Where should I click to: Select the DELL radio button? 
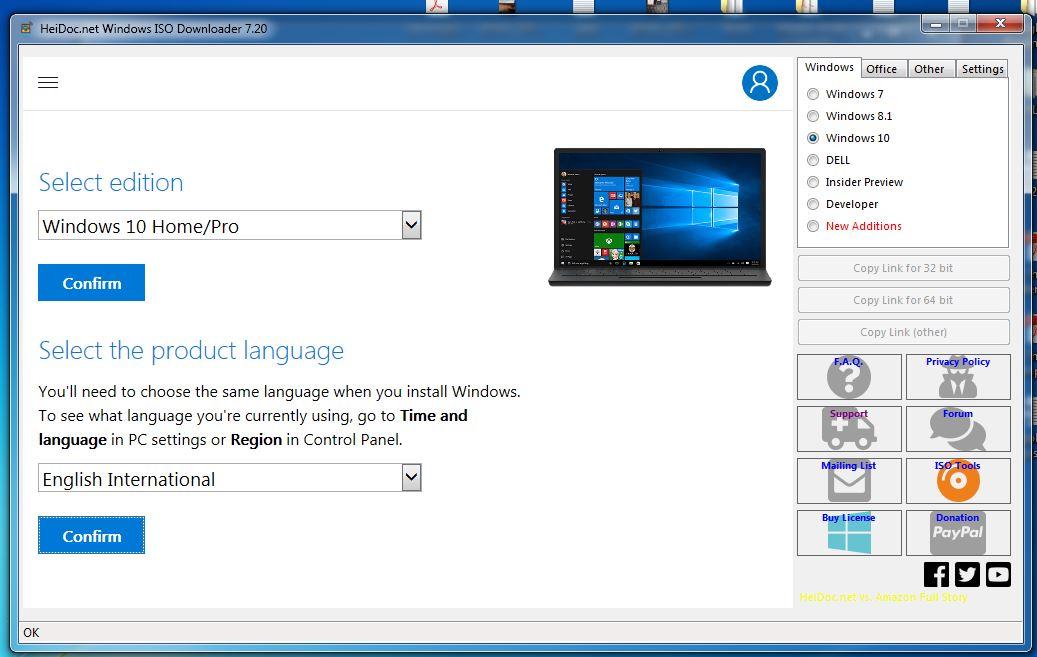(813, 159)
